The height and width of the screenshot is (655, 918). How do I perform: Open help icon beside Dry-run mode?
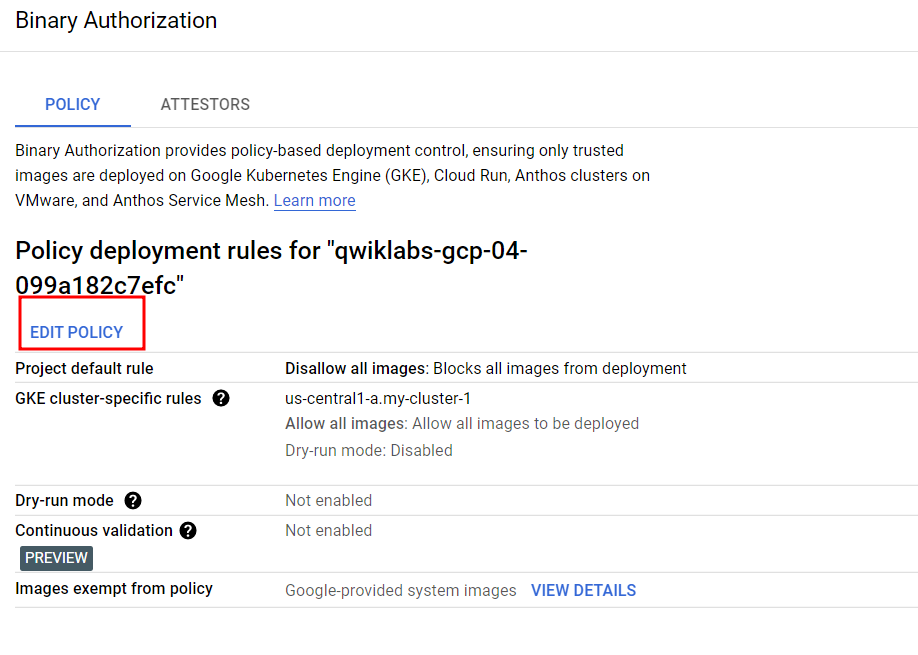(x=133, y=500)
